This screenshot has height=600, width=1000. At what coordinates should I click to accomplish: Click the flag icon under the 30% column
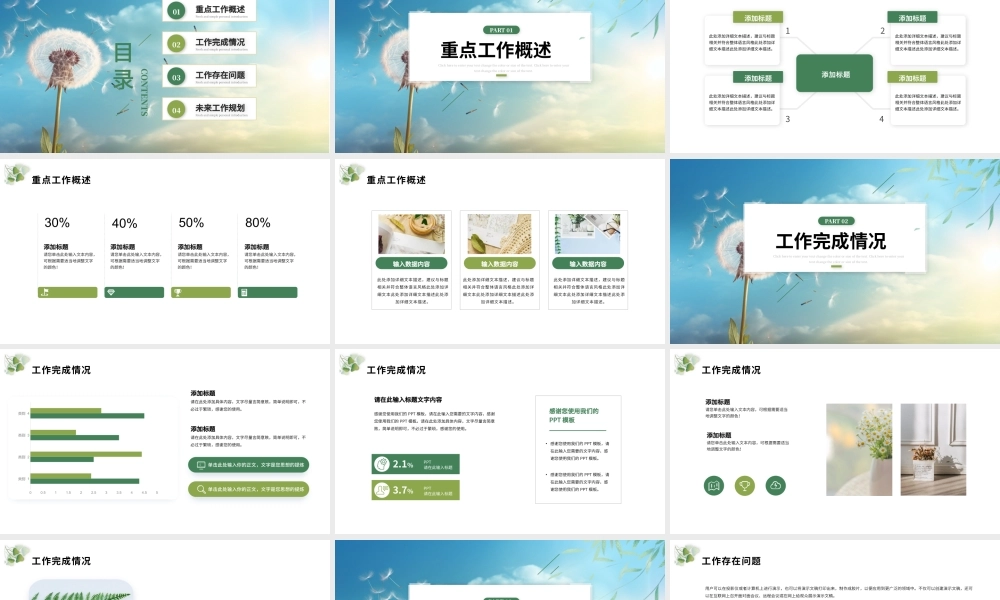tap(45, 293)
